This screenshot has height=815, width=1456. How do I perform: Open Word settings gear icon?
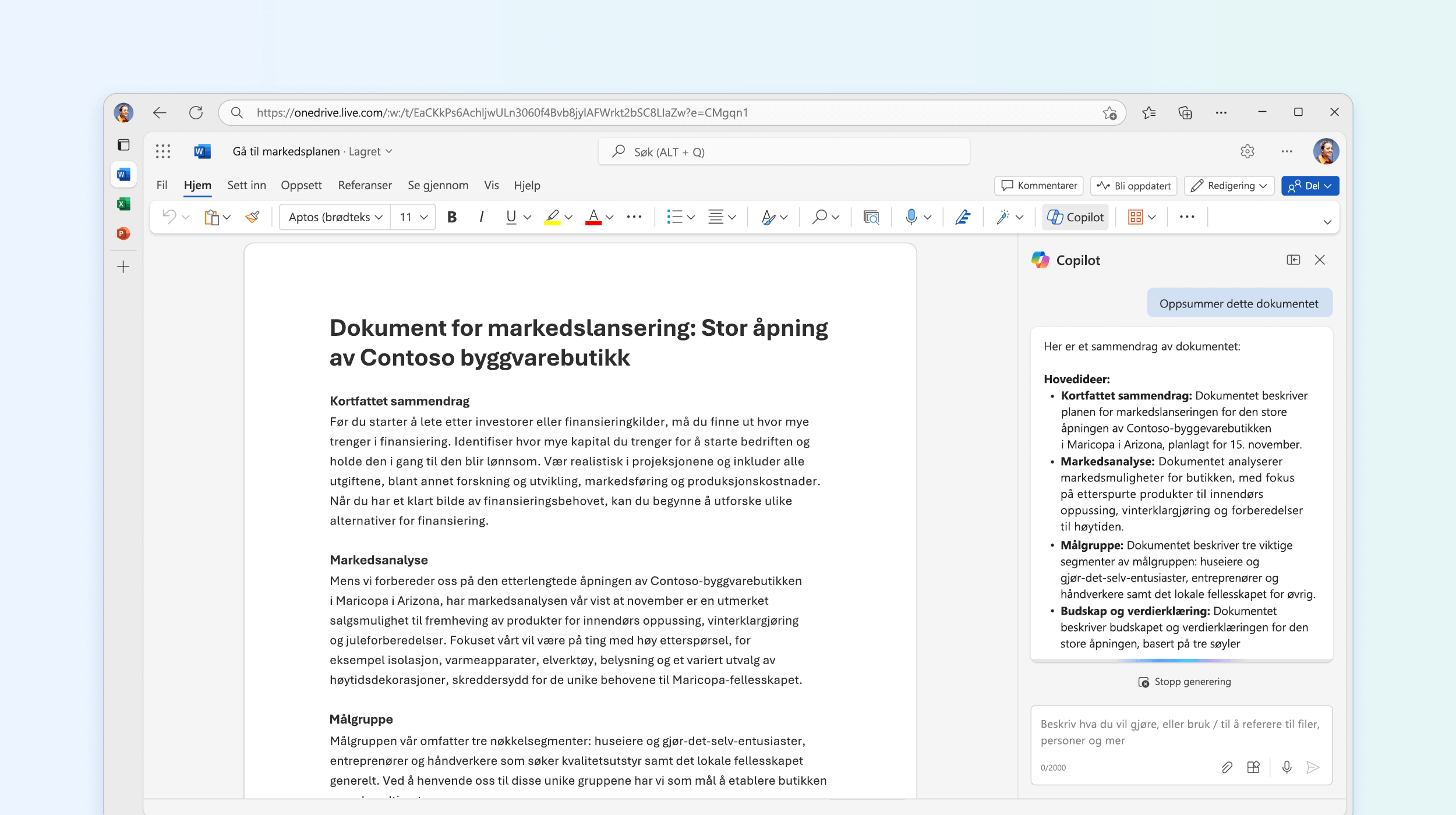[1247, 151]
